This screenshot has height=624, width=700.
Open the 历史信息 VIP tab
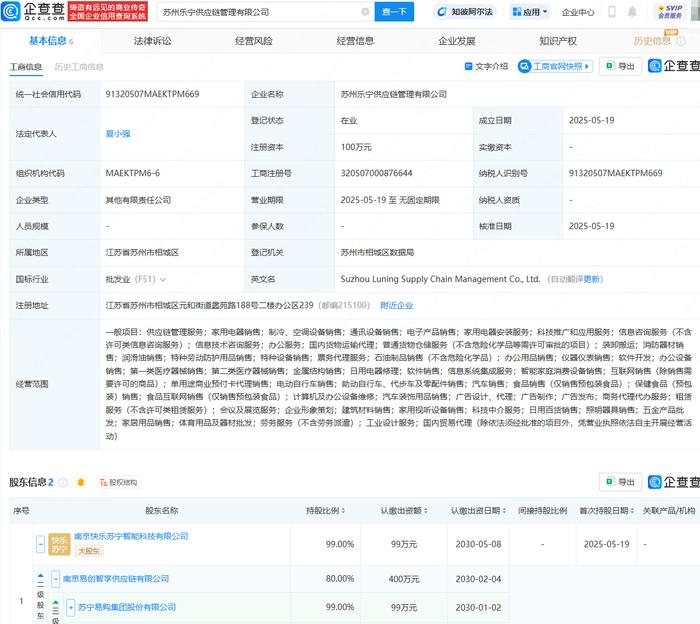652,41
